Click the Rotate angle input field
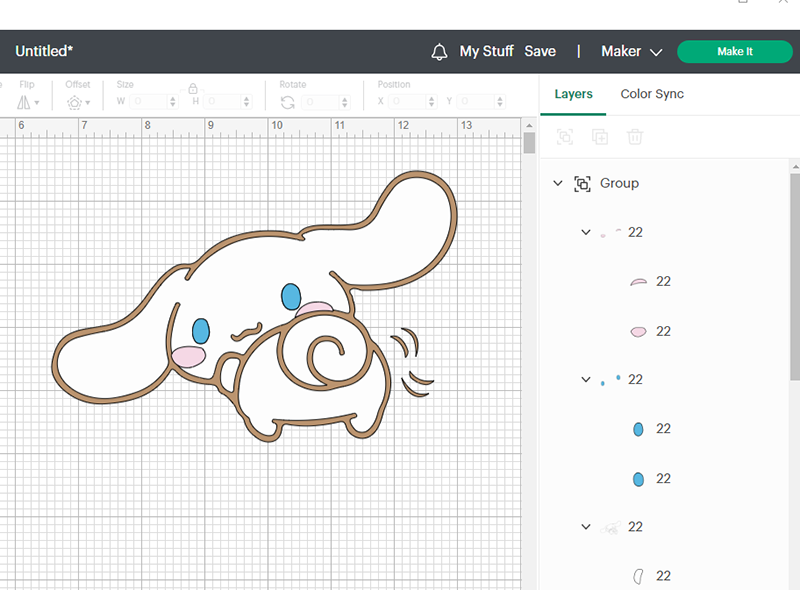This screenshot has width=800, height=590. coord(320,102)
